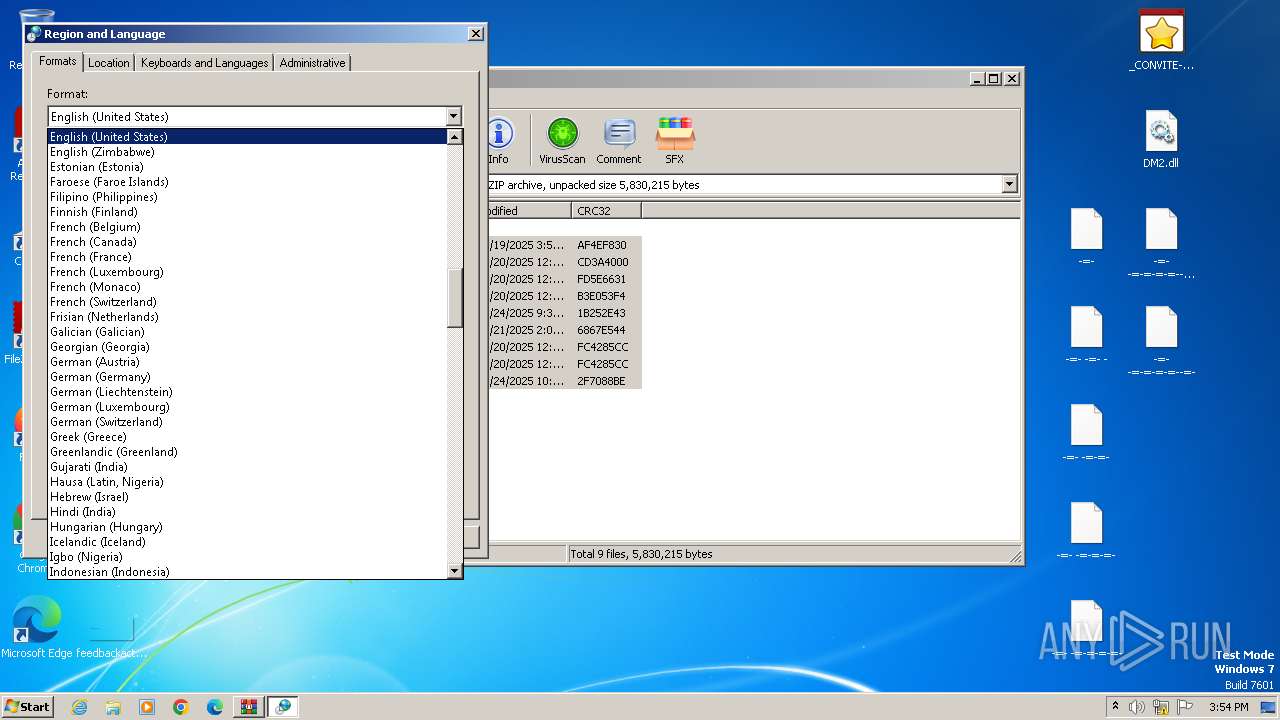1280x720 pixels.
Task: Click the taskbar clock showing 3:54 PM
Action: click(x=1228, y=707)
